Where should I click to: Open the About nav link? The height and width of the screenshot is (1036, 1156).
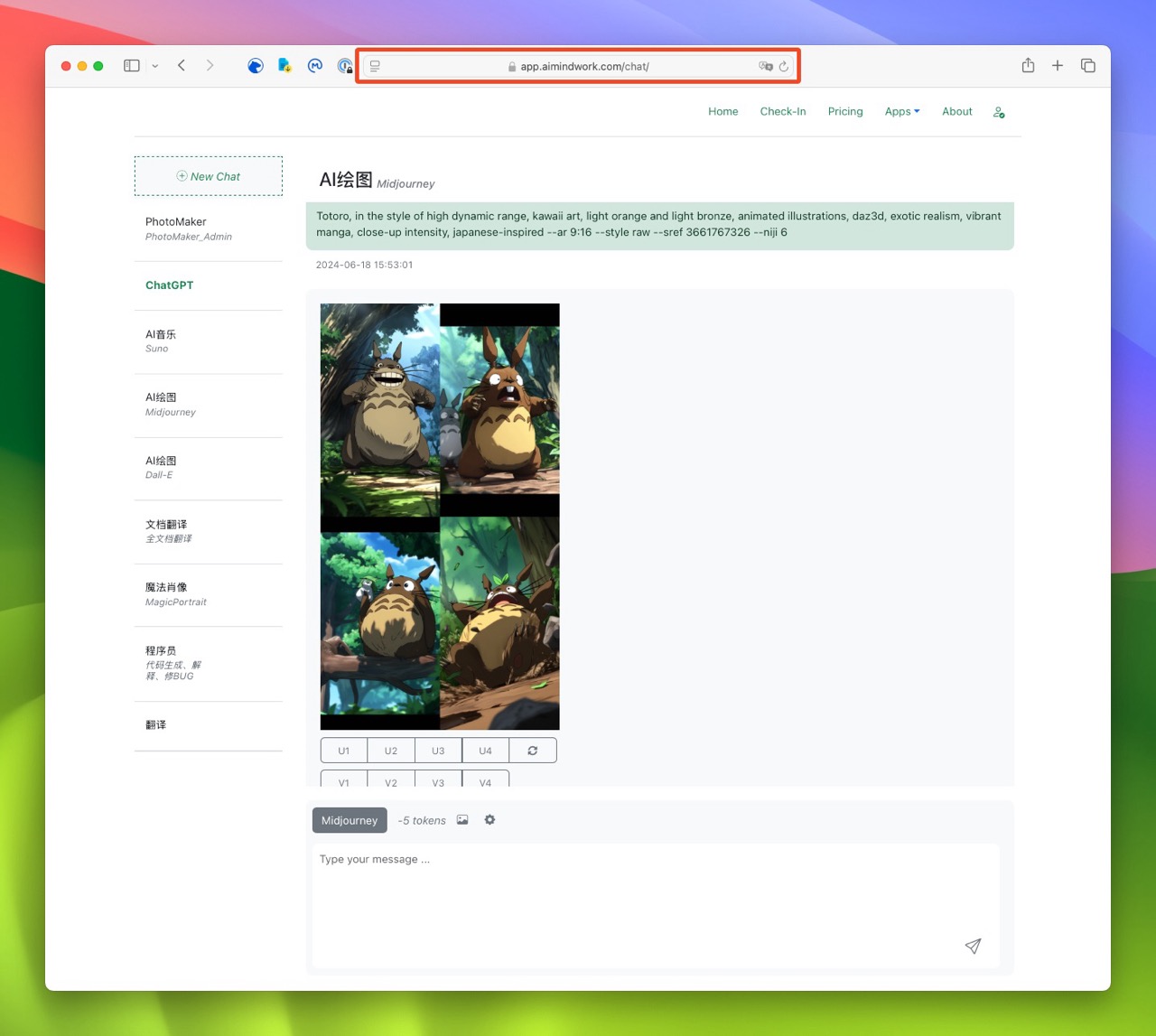[x=957, y=112]
